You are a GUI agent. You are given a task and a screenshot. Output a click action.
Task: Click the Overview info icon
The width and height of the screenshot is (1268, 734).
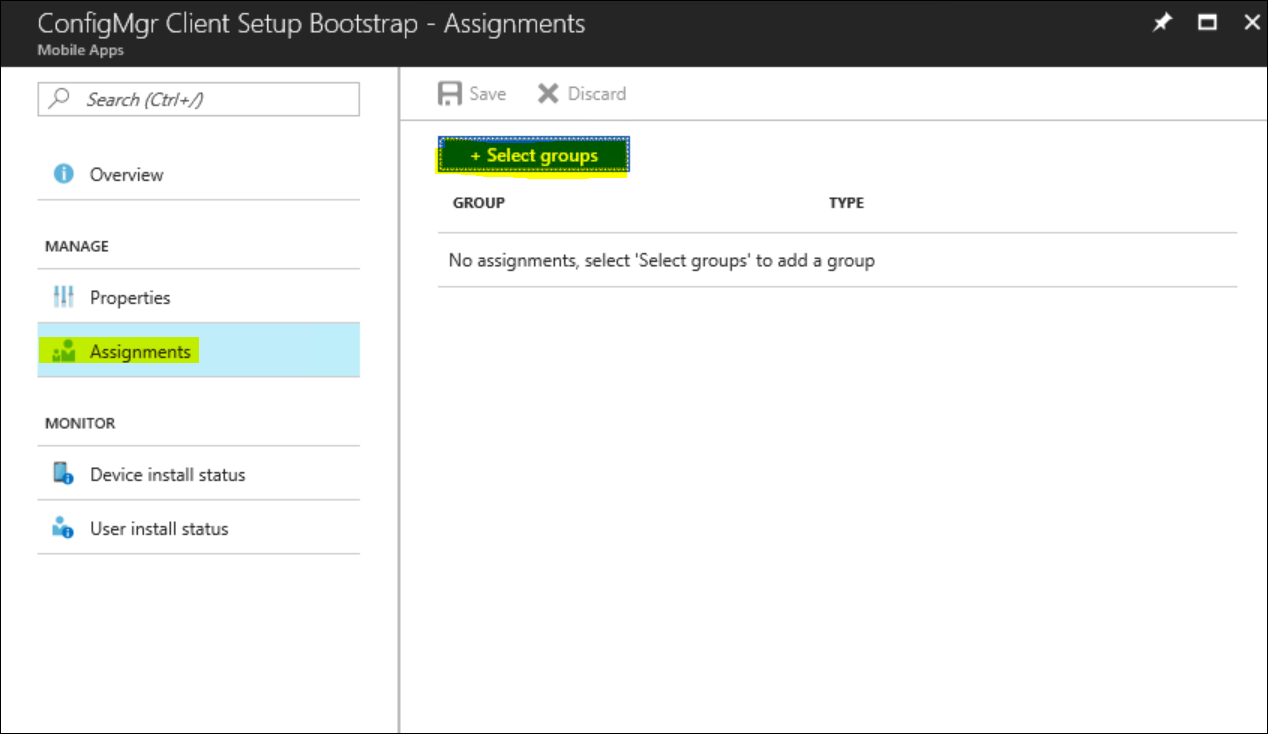(63, 174)
